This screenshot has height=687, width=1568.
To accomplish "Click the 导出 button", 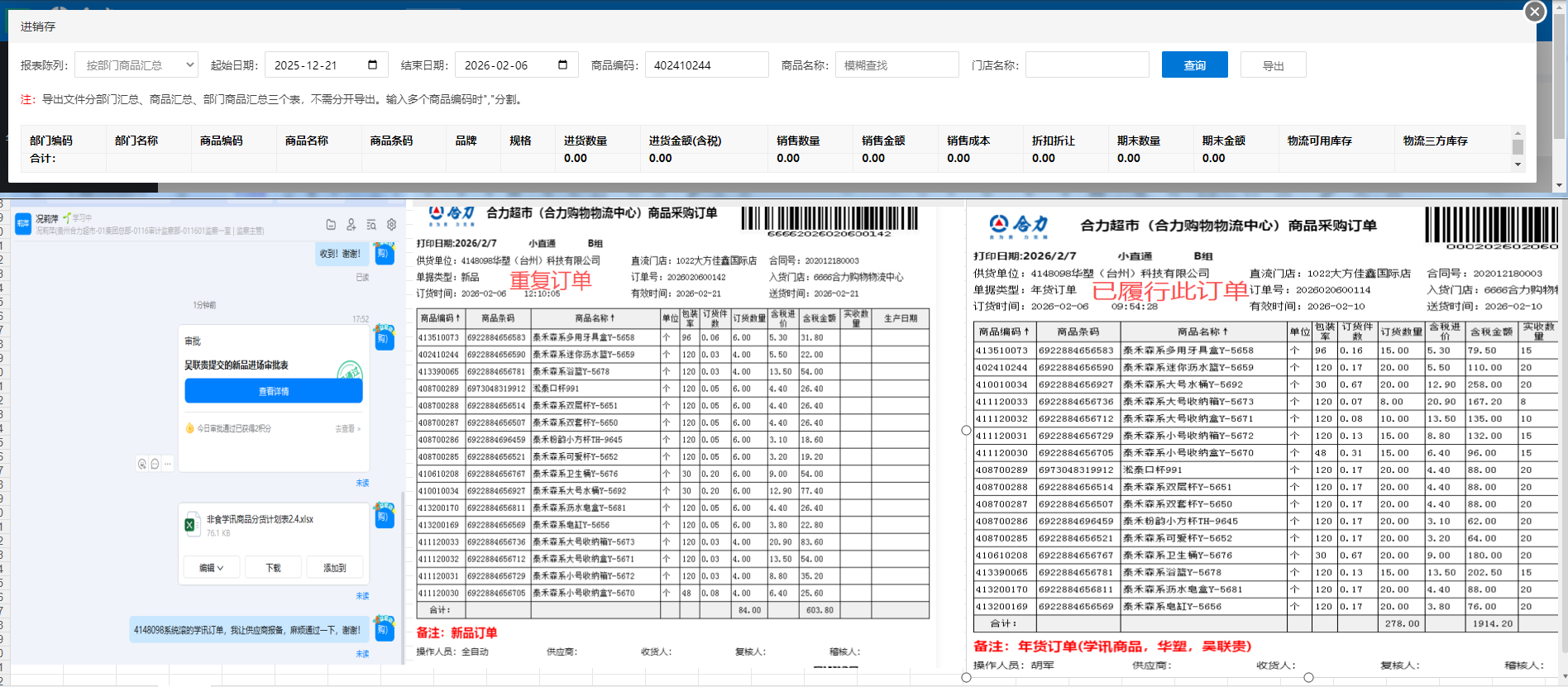I will 1273,65.
